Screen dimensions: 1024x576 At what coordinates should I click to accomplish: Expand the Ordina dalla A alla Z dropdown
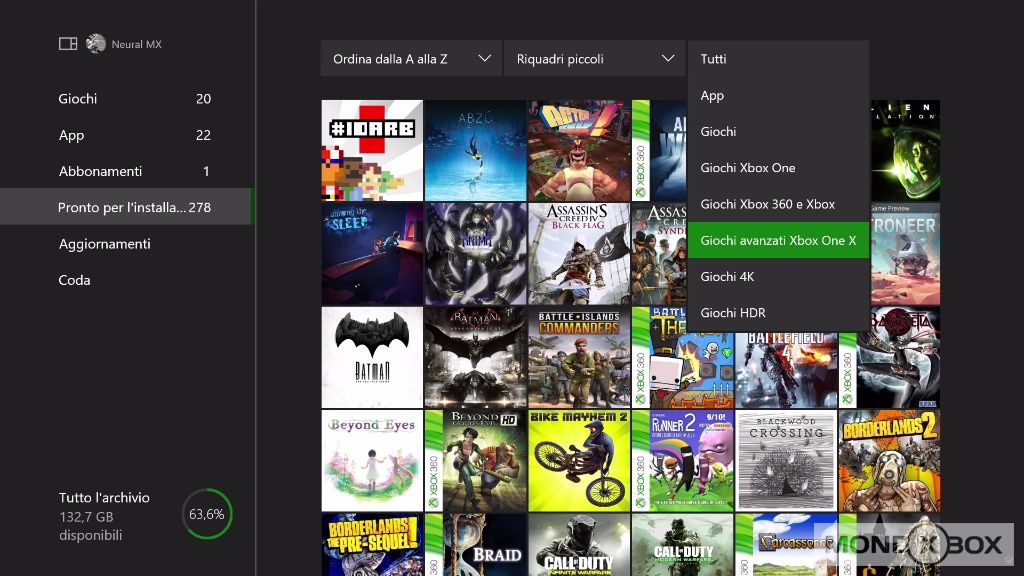411,59
